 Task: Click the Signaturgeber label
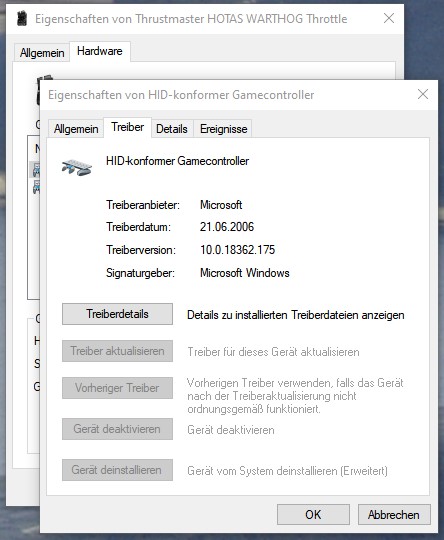tap(140, 273)
